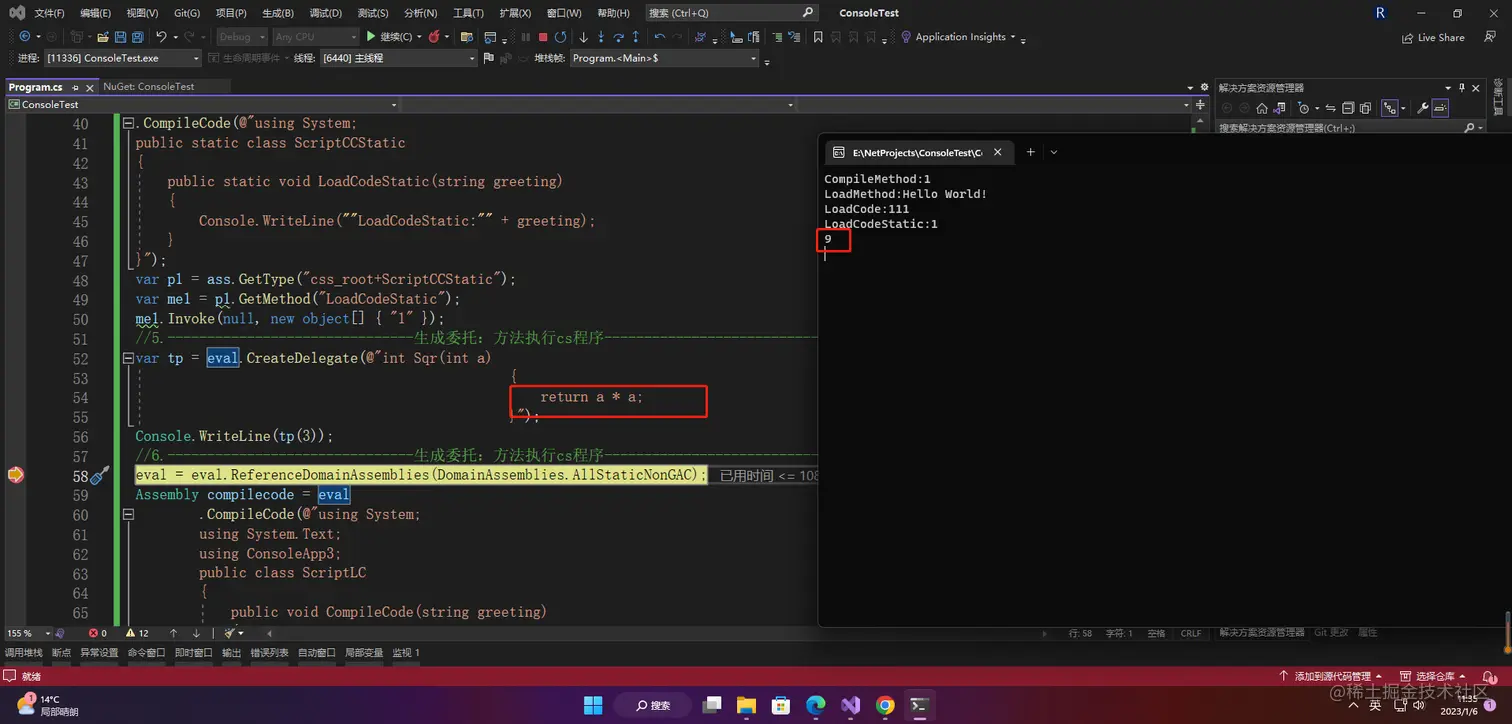The height and width of the screenshot is (724, 1512).
Task: Open the Git(G) menu
Action: click(x=186, y=13)
